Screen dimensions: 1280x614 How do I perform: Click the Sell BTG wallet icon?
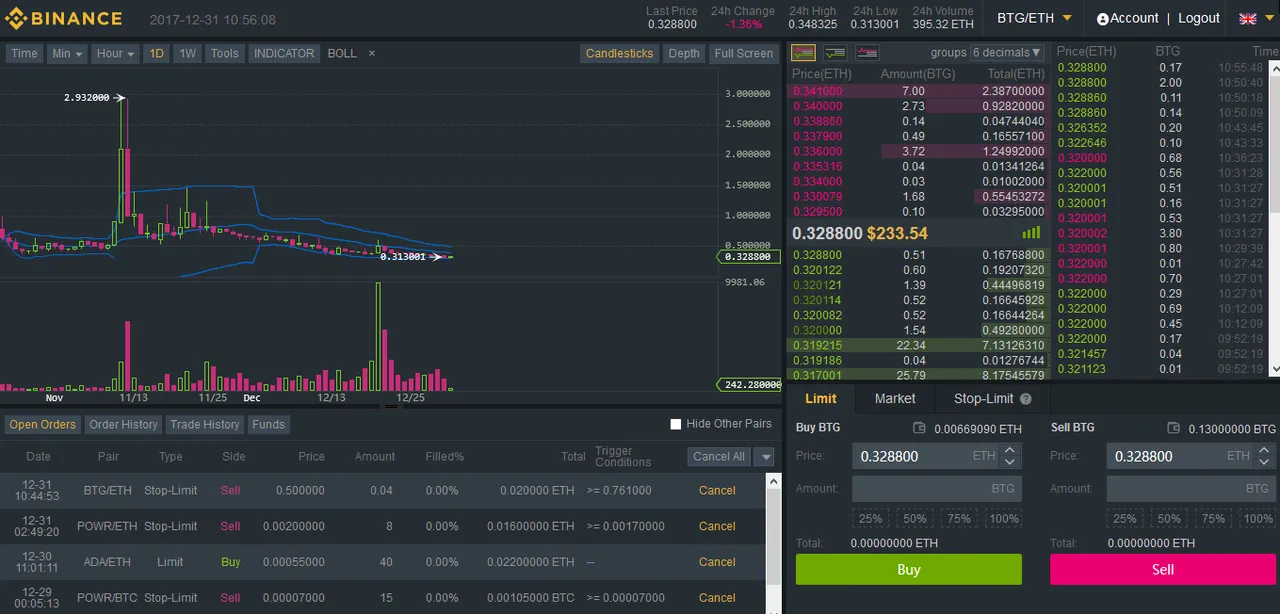1174,428
